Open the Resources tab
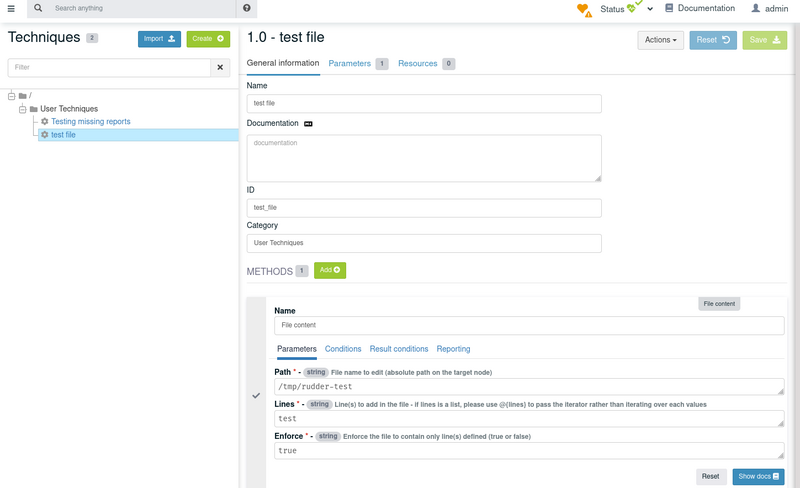This screenshot has height=488, width=800. (x=417, y=63)
